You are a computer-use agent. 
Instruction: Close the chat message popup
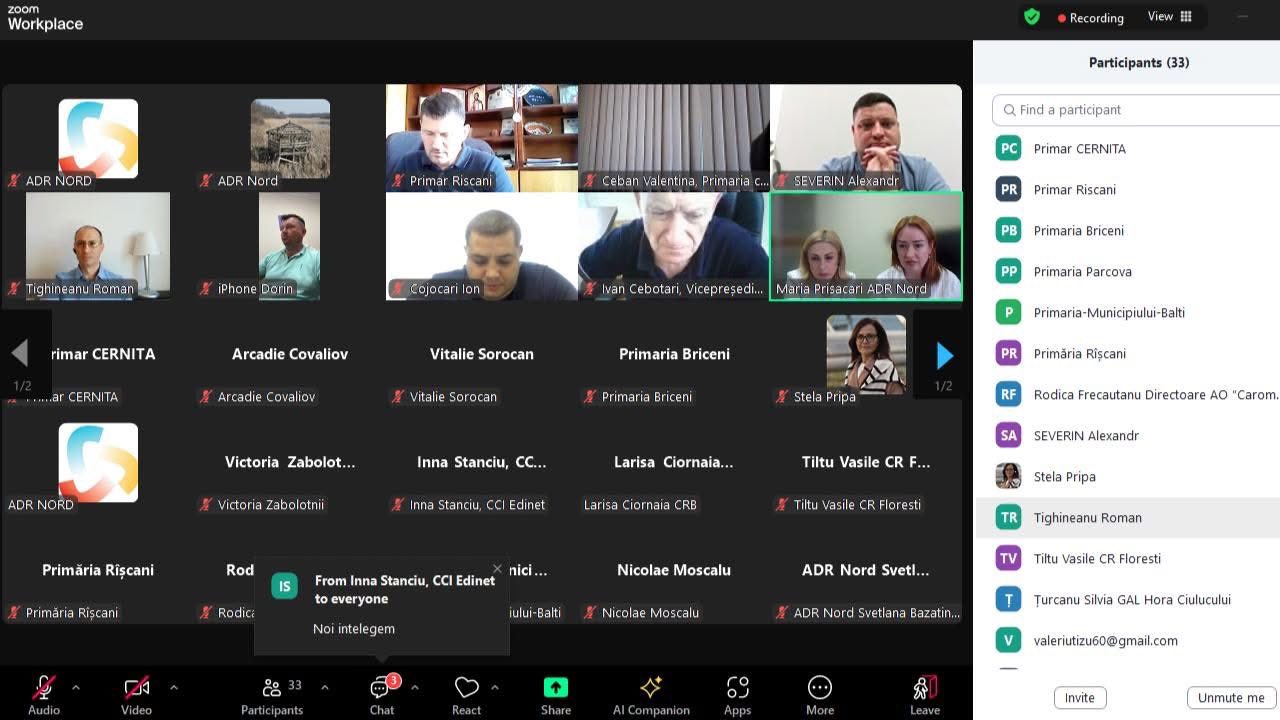pos(497,569)
